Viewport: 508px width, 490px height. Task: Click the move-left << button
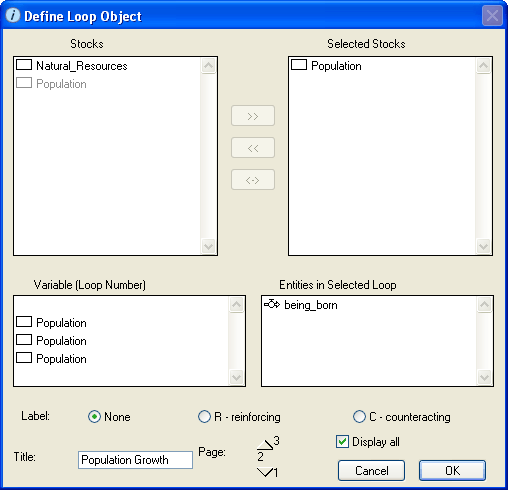coord(253,148)
